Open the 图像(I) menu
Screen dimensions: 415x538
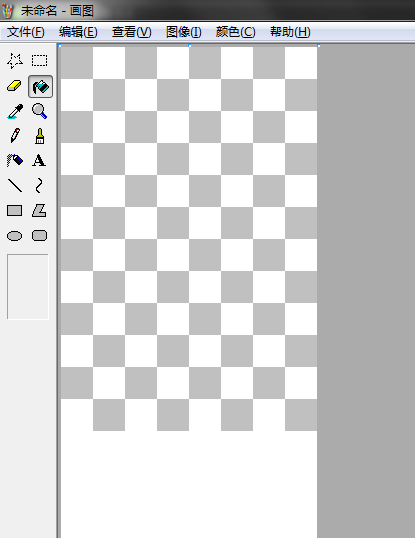184,32
